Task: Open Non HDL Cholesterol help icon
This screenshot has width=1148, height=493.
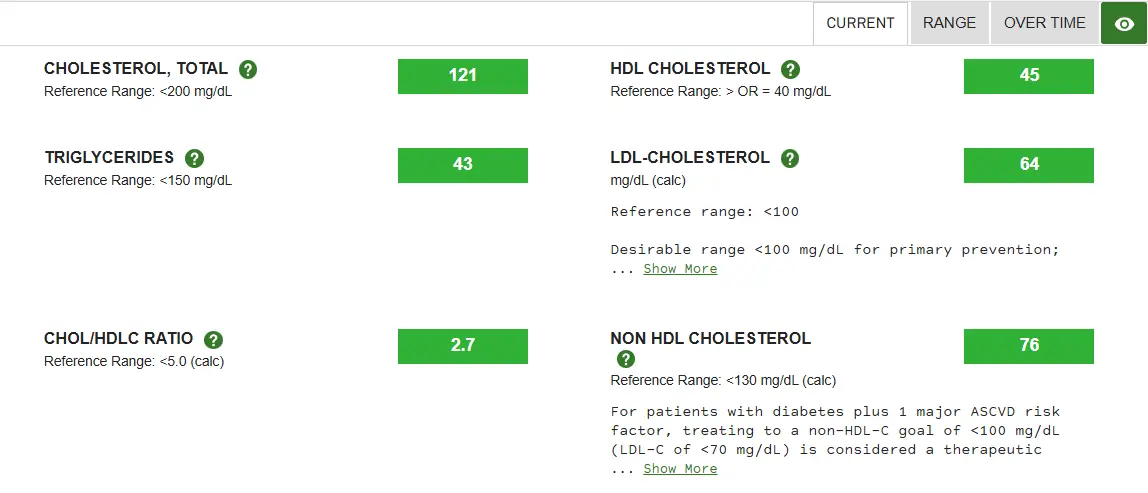Action: click(x=626, y=359)
